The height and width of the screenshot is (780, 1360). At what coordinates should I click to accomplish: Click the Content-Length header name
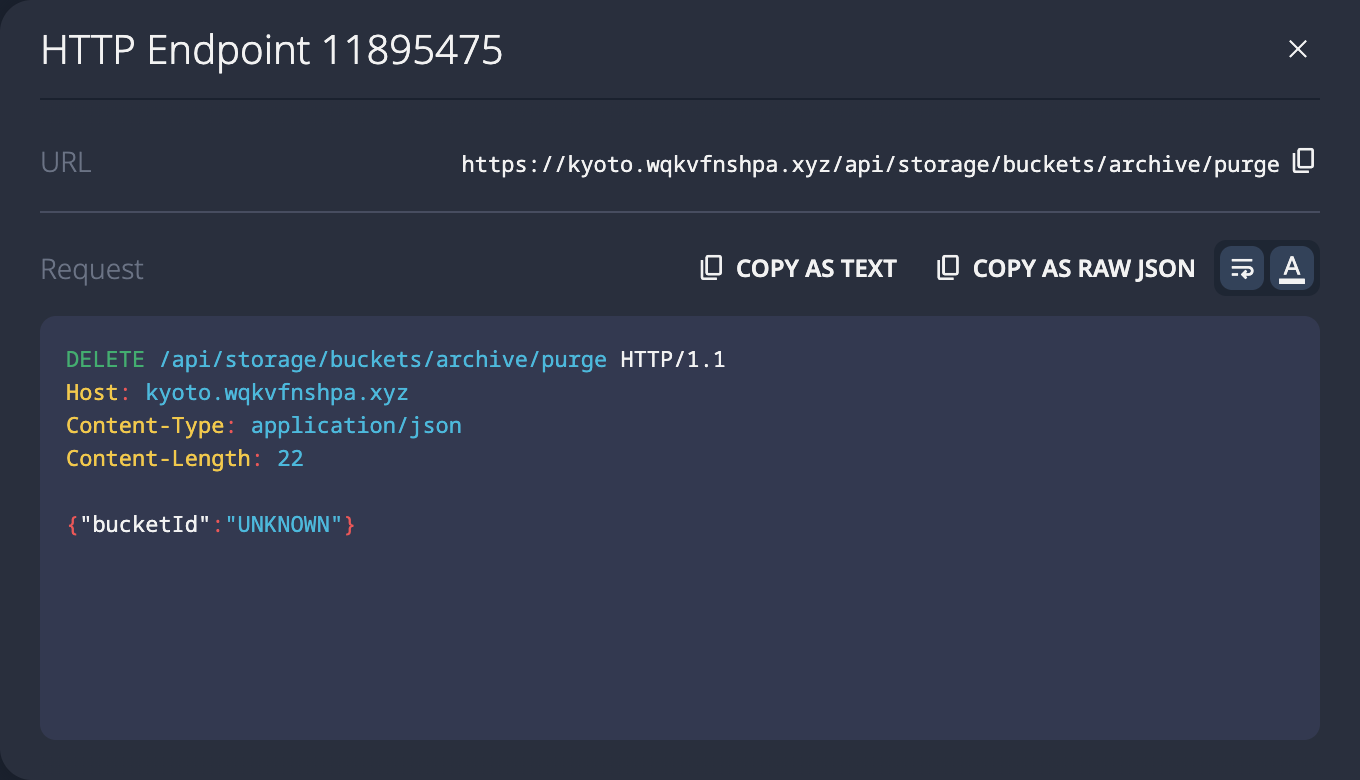(x=158, y=459)
